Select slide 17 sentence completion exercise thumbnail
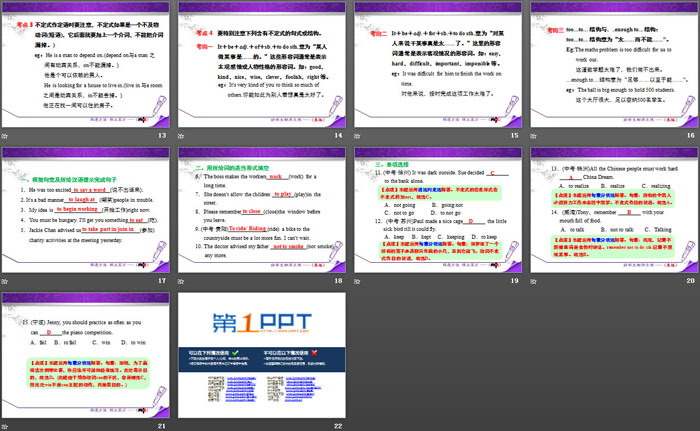 pos(85,210)
